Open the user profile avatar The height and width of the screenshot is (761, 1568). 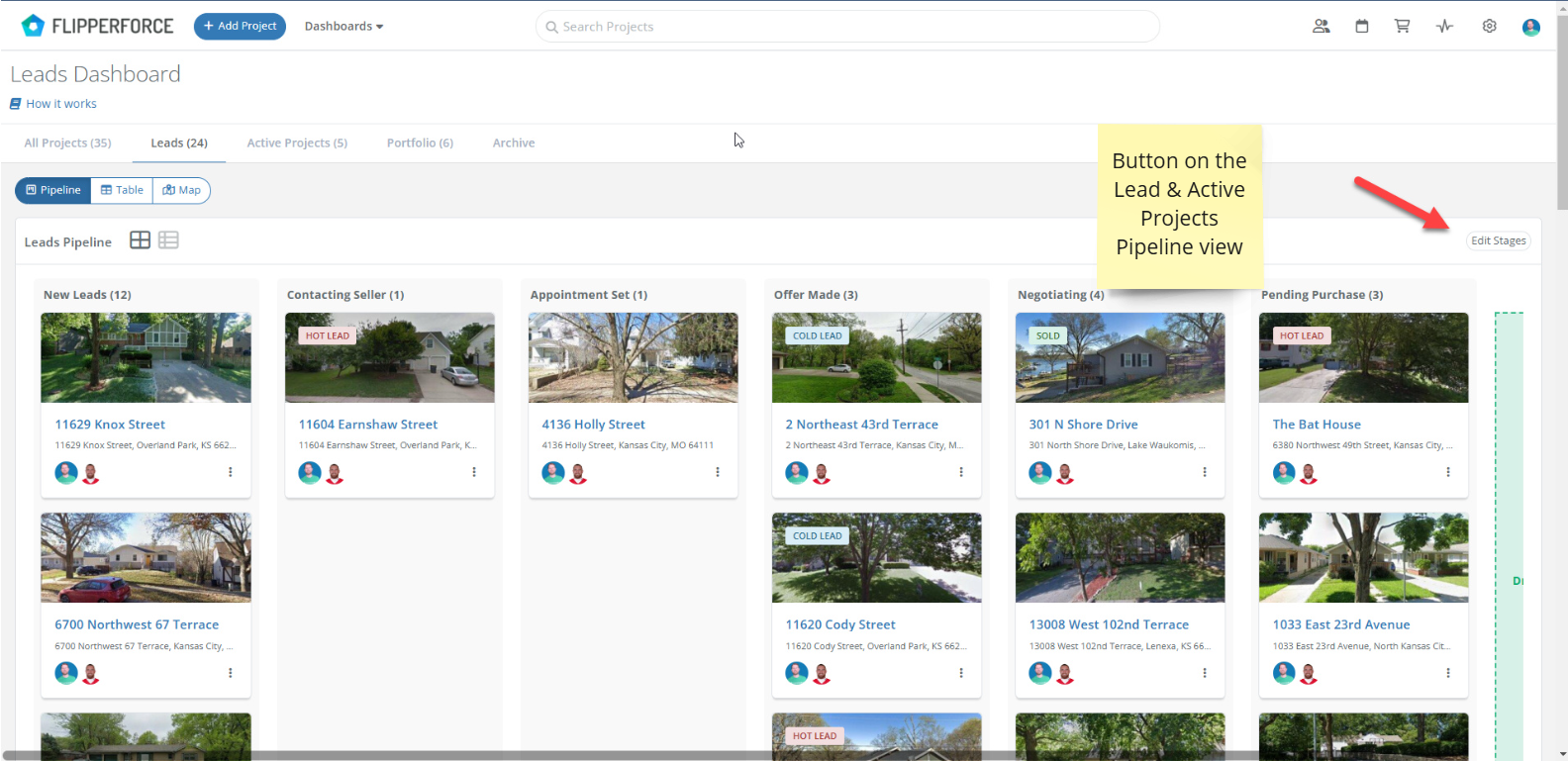coord(1531,27)
